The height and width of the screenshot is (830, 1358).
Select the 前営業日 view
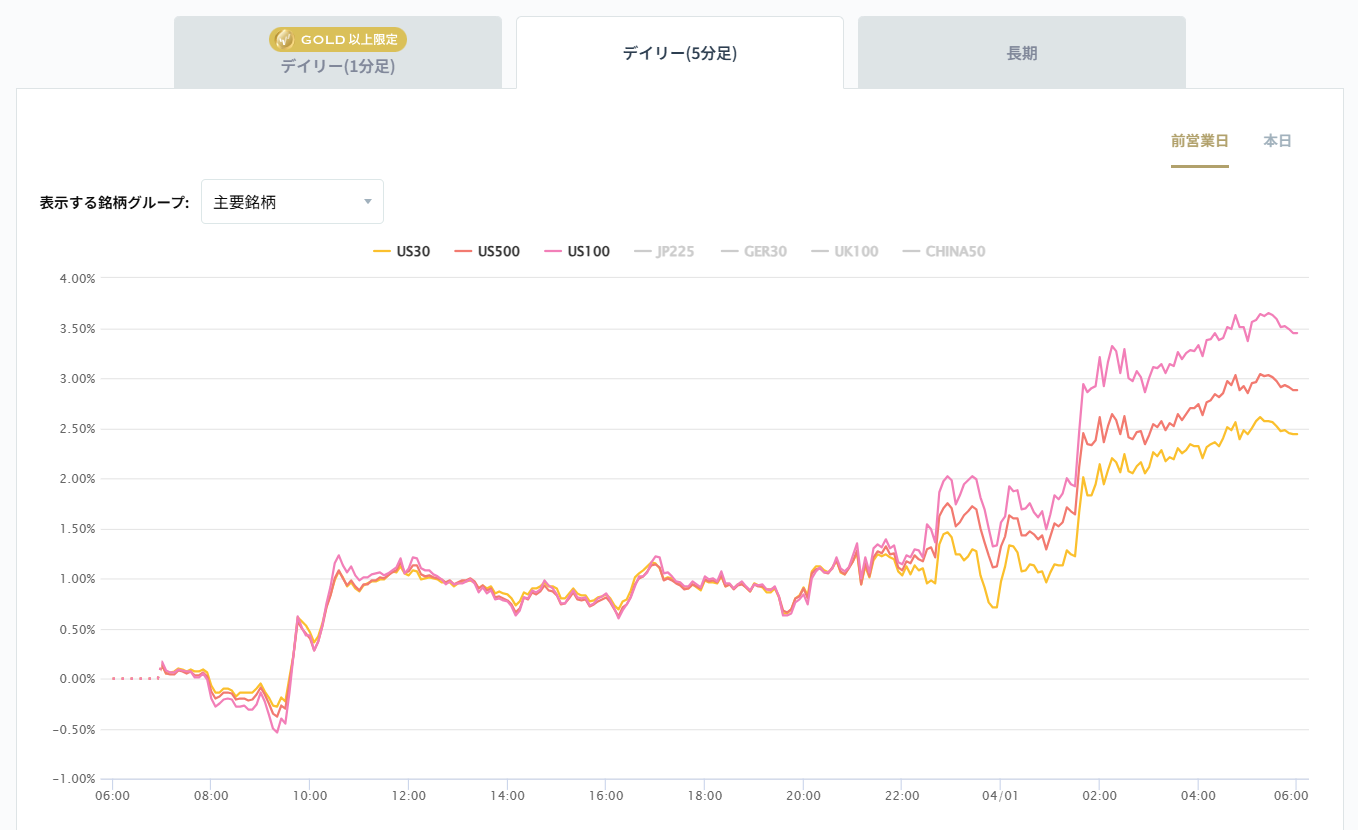point(1199,141)
